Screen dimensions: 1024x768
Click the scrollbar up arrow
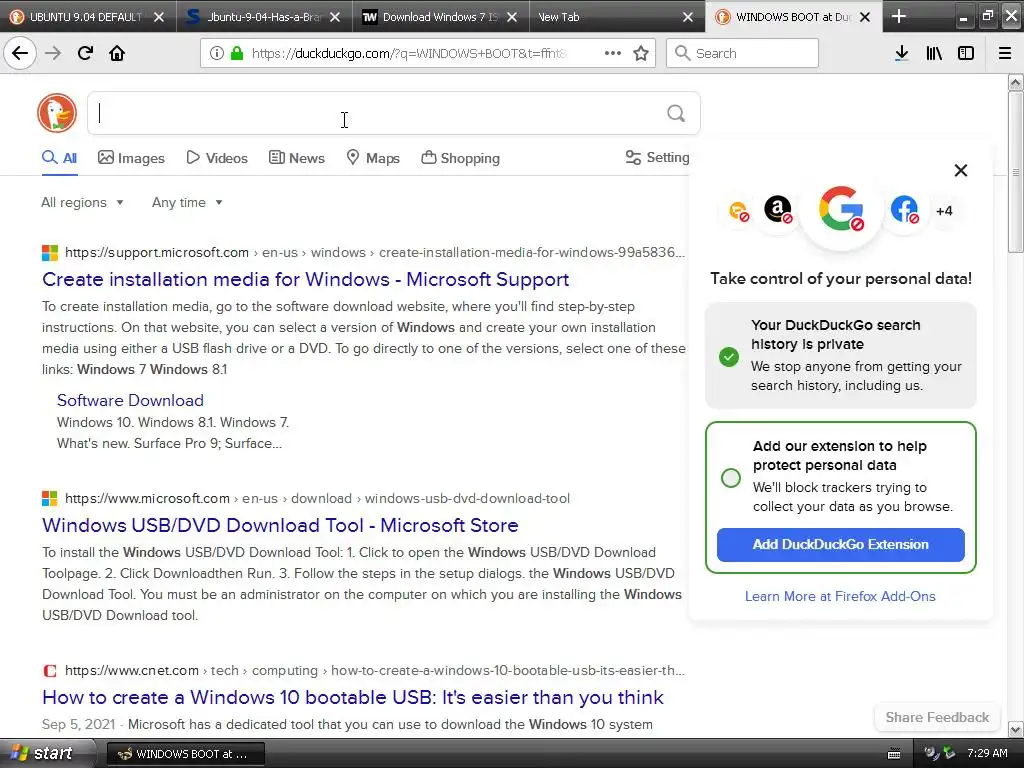[x=1015, y=82]
